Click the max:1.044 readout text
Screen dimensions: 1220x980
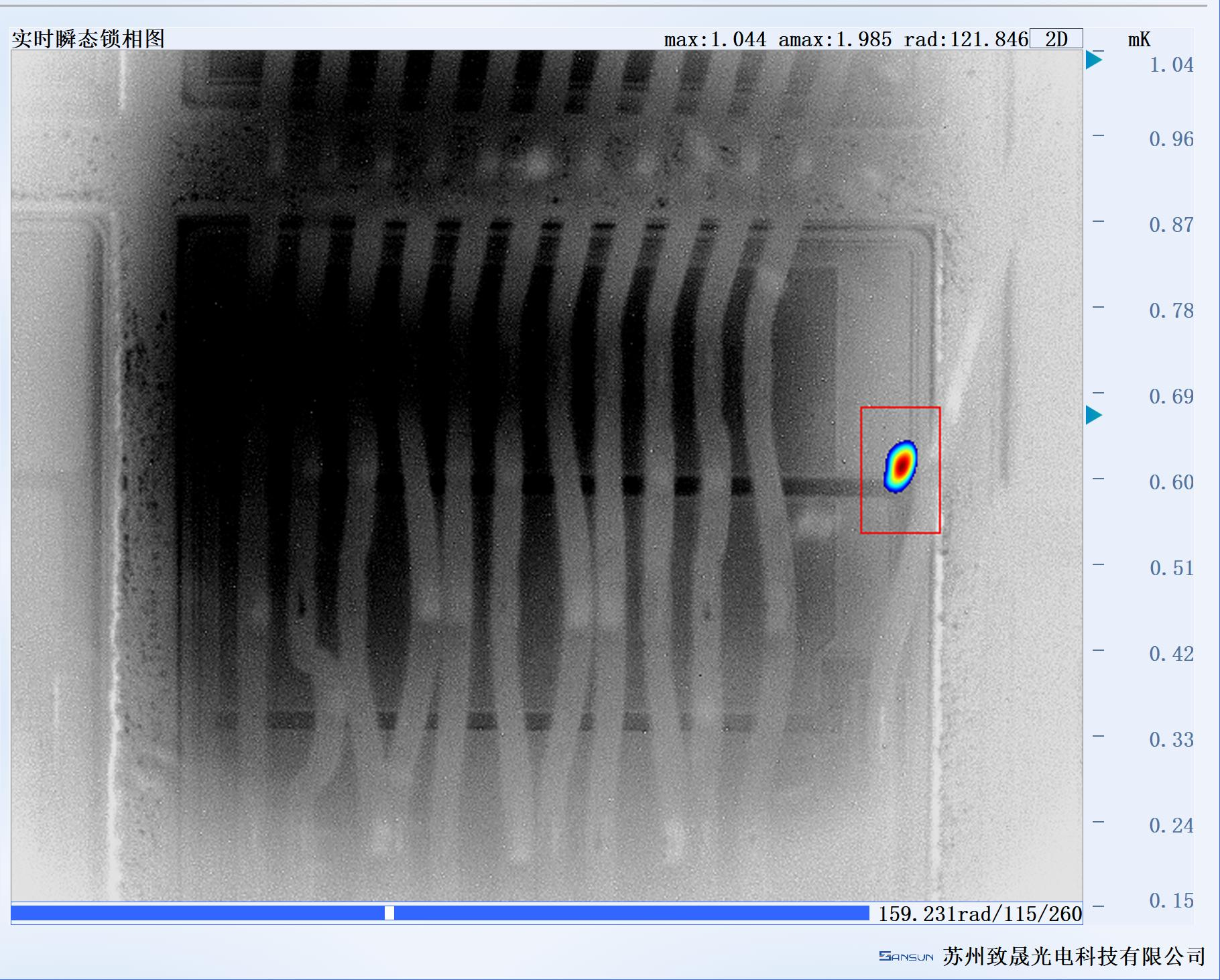click(x=715, y=40)
